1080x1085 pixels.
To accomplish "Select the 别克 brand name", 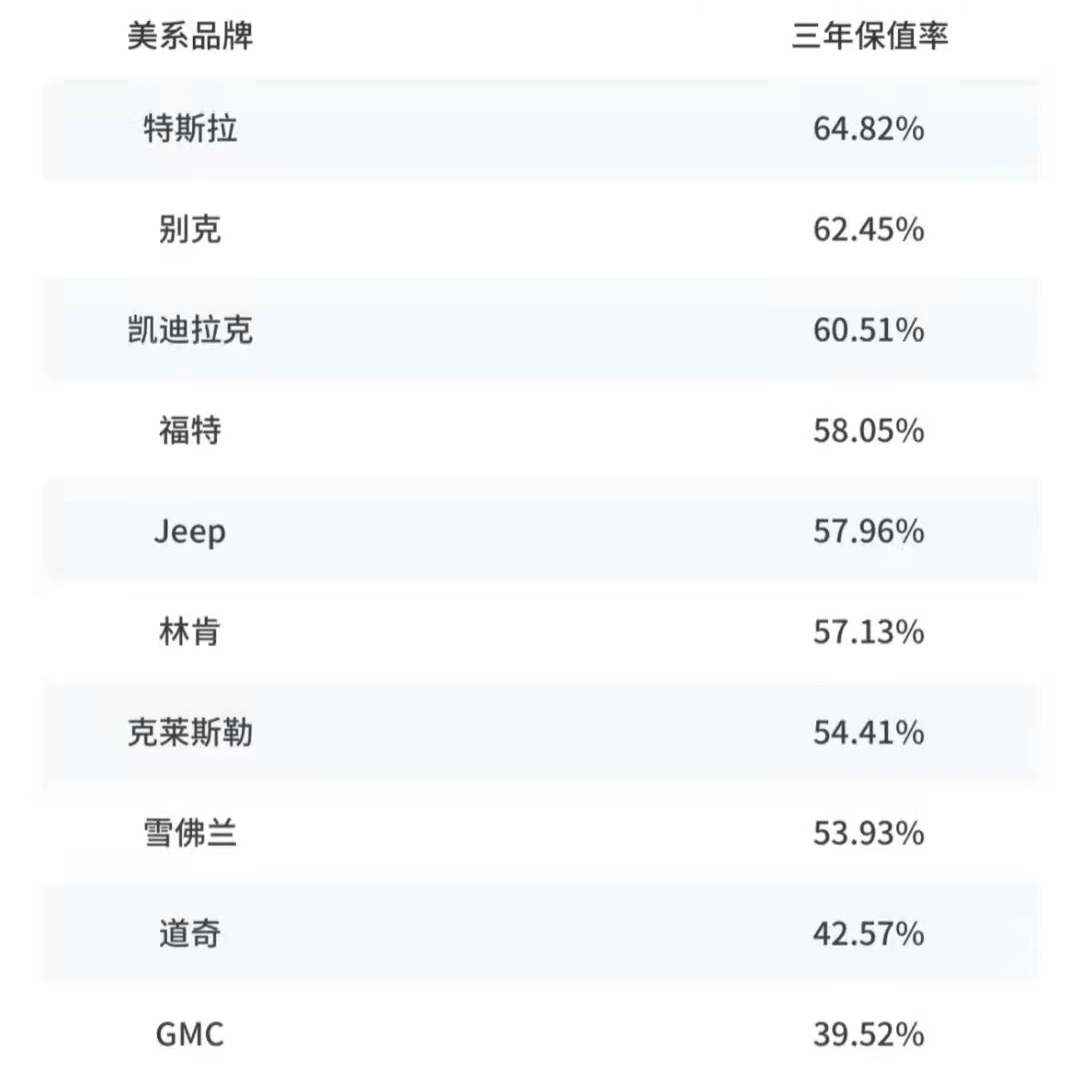I will pyautogui.click(x=190, y=230).
